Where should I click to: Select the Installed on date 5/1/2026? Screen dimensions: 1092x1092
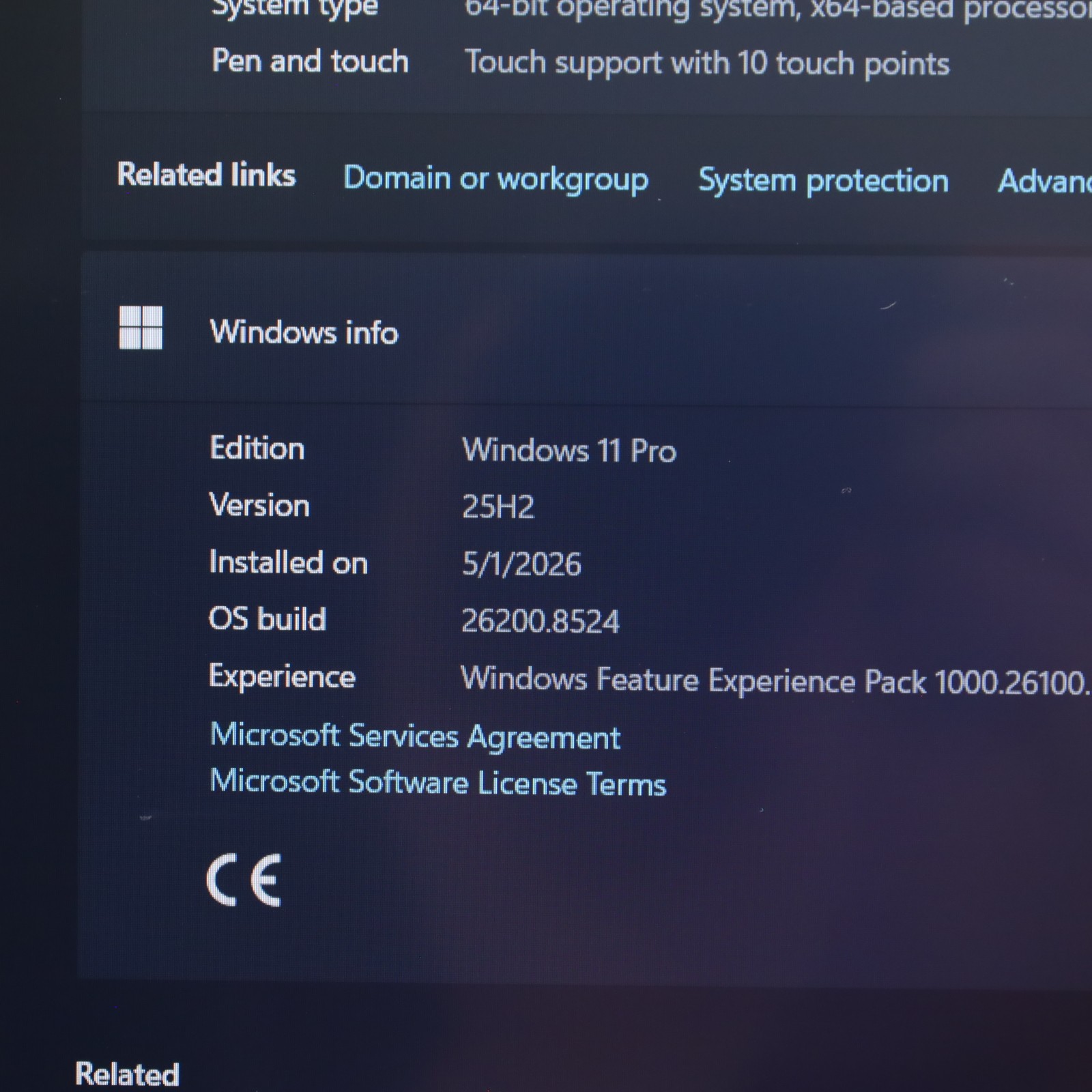pyautogui.click(x=521, y=564)
